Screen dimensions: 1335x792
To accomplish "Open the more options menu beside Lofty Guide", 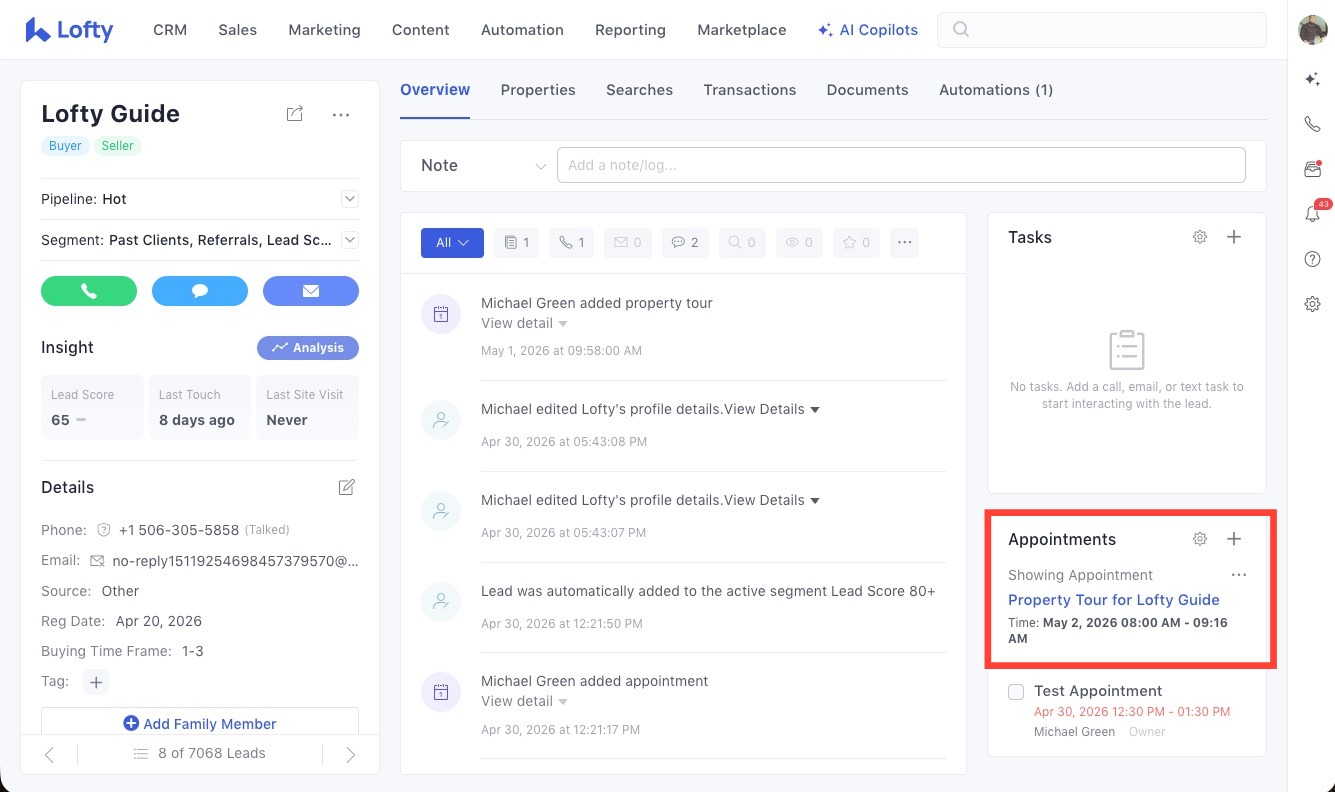I will point(341,115).
